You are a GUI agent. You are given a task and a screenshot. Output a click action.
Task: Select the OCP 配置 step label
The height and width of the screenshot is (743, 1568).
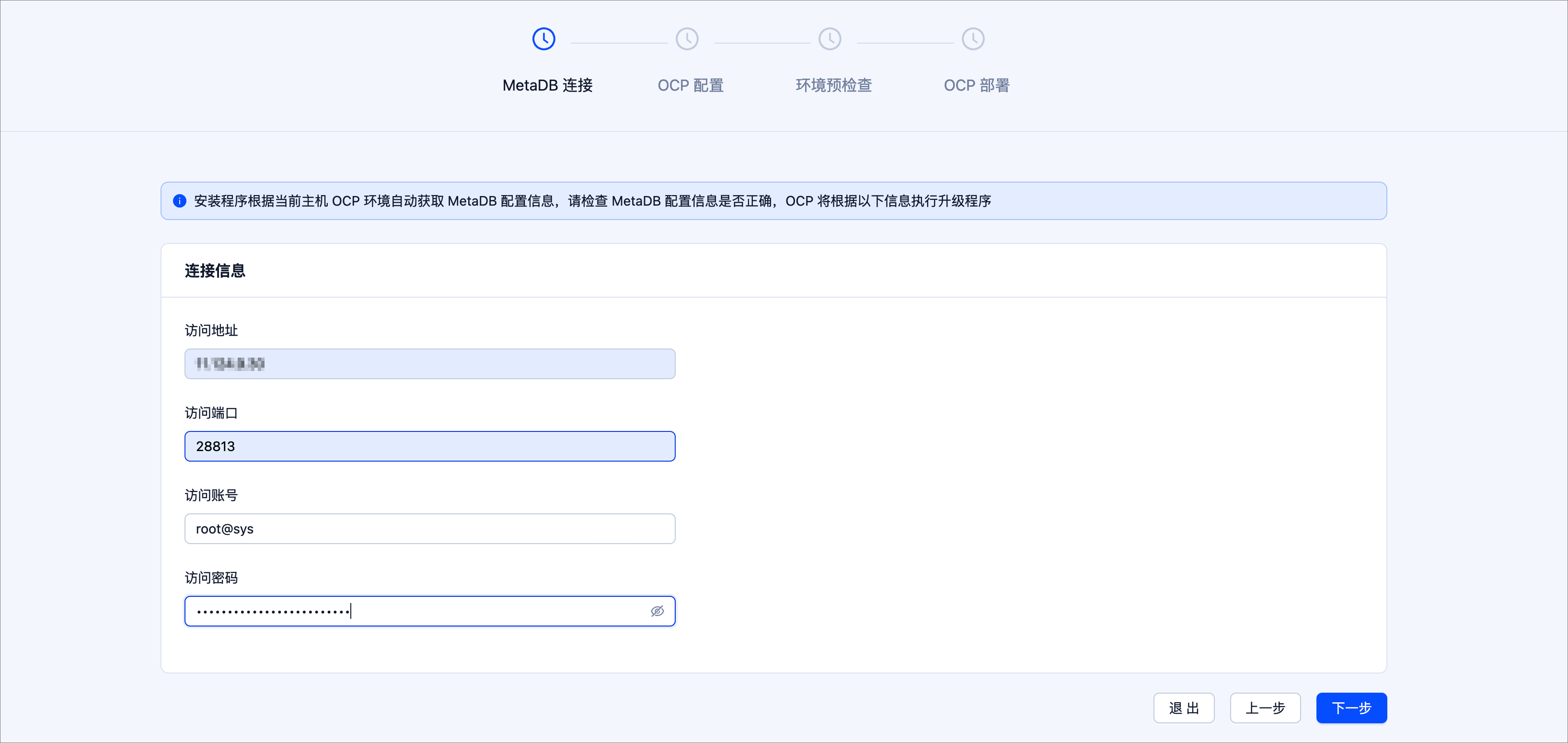(x=690, y=85)
